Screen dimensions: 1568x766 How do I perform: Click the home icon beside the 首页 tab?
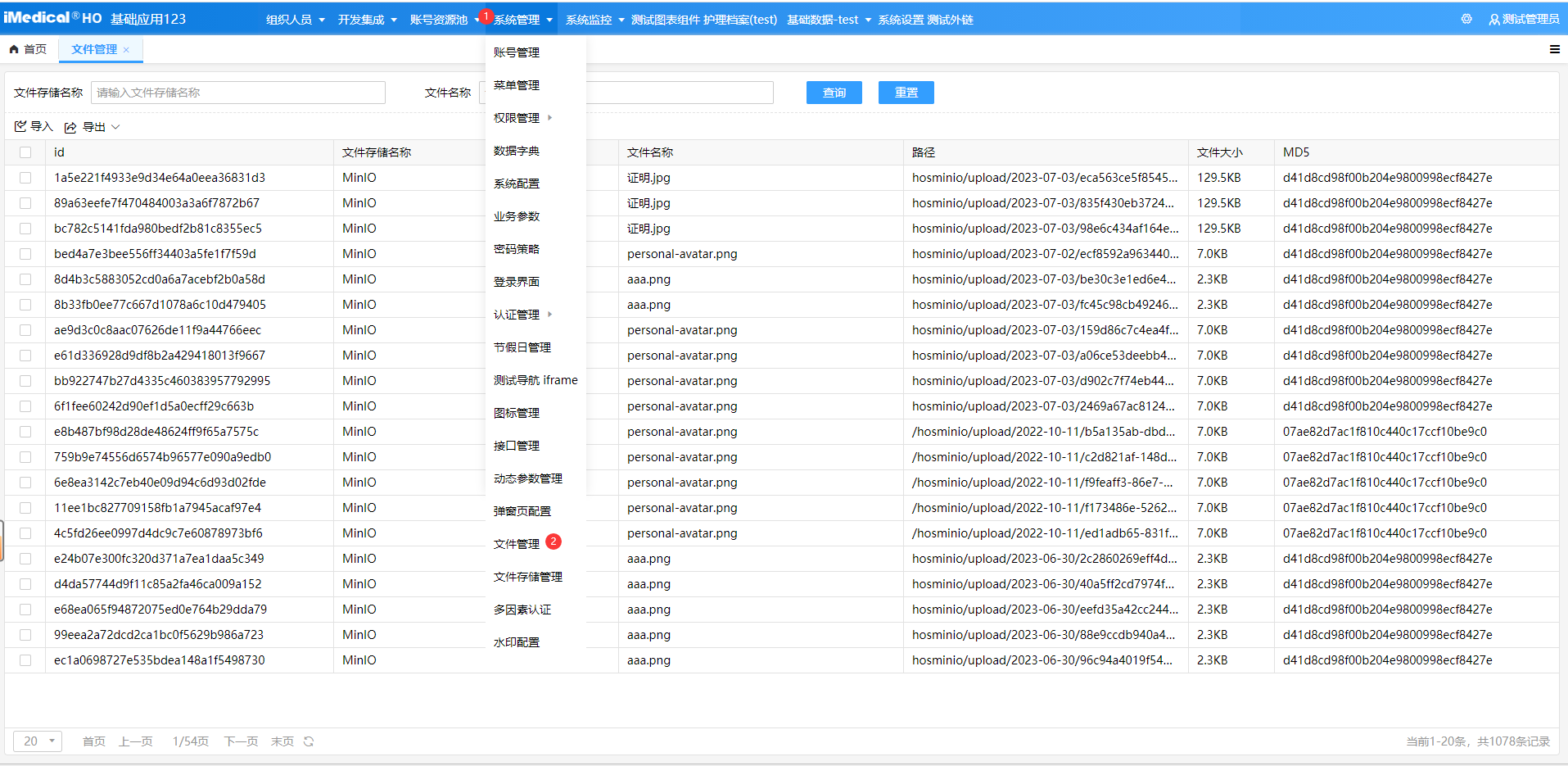coord(14,49)
